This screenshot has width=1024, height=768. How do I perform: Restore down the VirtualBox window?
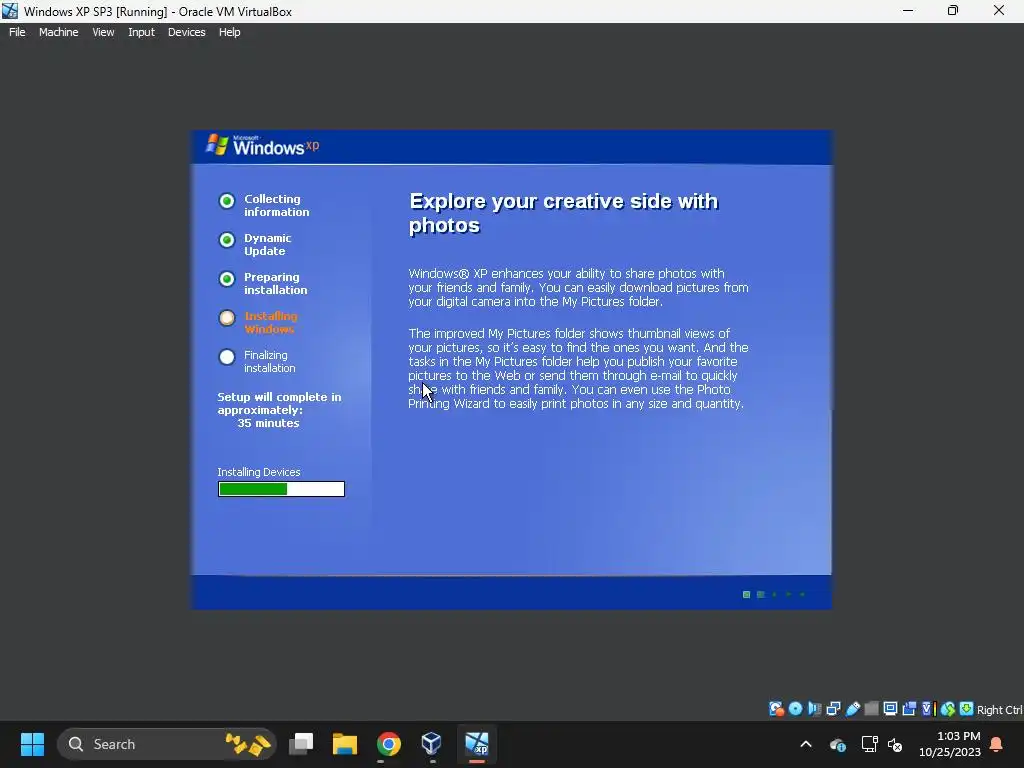tap(953, 11)
